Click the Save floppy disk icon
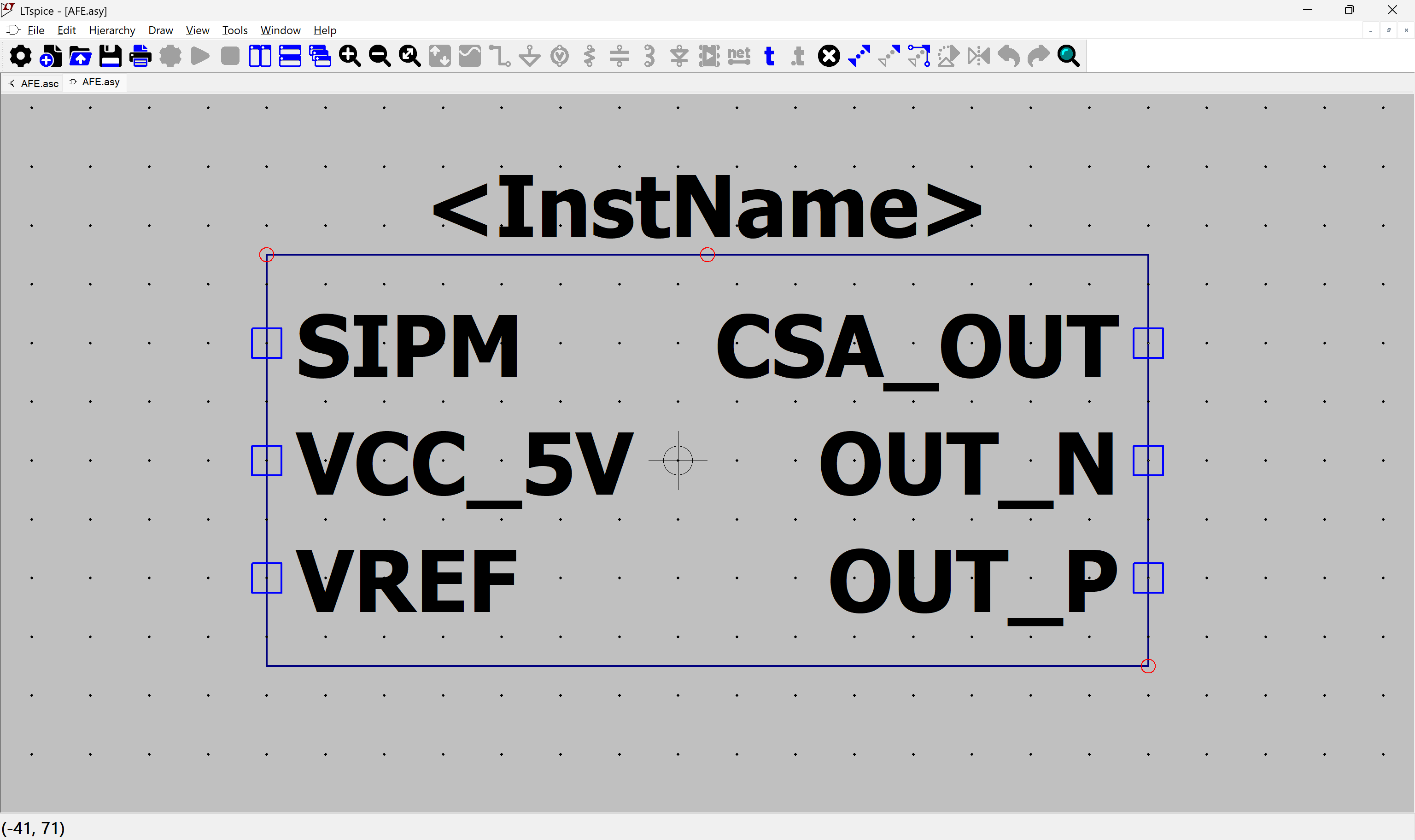This screenshot has height=840, width=1415. click(111, 56)
